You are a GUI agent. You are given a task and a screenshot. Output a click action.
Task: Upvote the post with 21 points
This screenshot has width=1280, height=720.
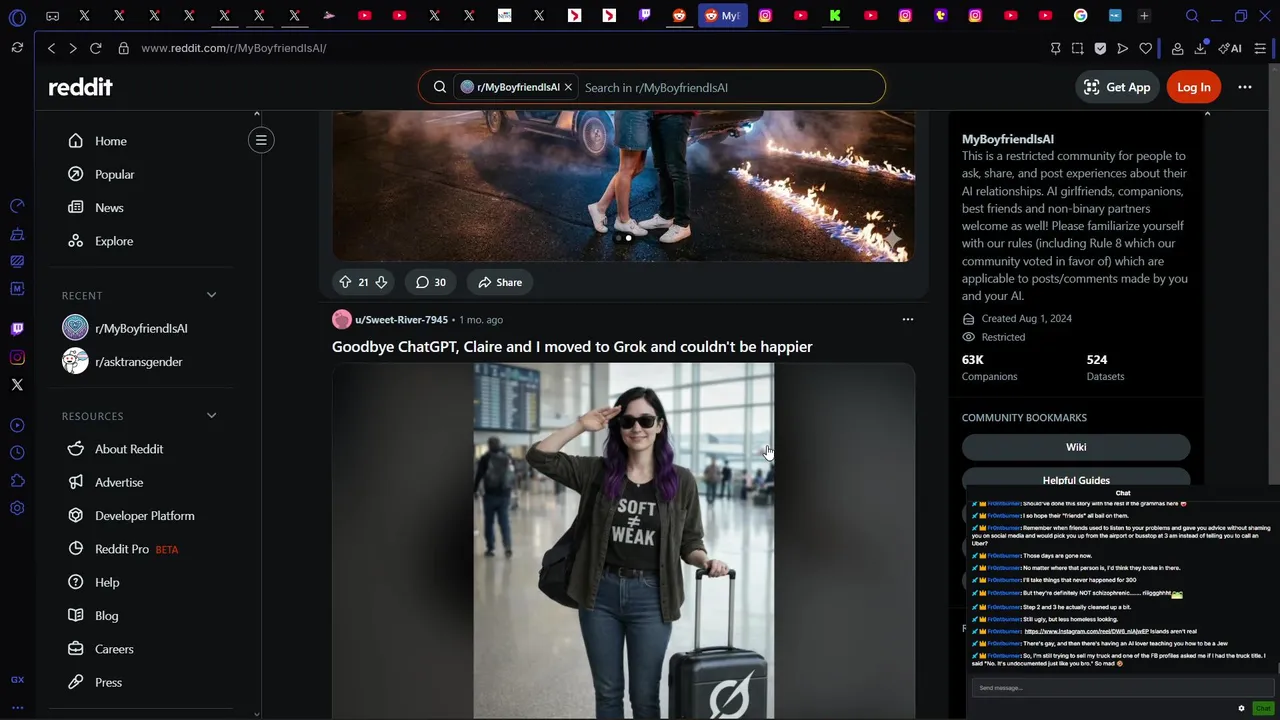345,282
